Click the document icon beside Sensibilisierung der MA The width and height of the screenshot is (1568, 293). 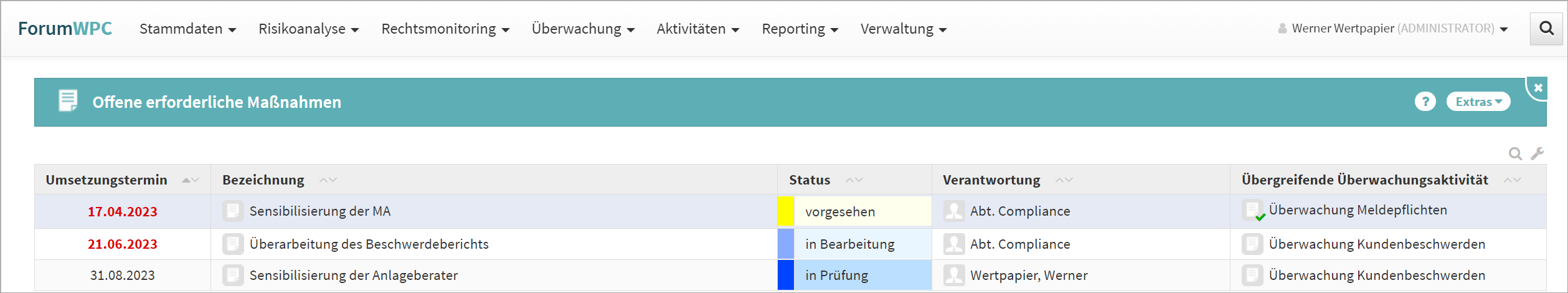click(x=233, y=211)
